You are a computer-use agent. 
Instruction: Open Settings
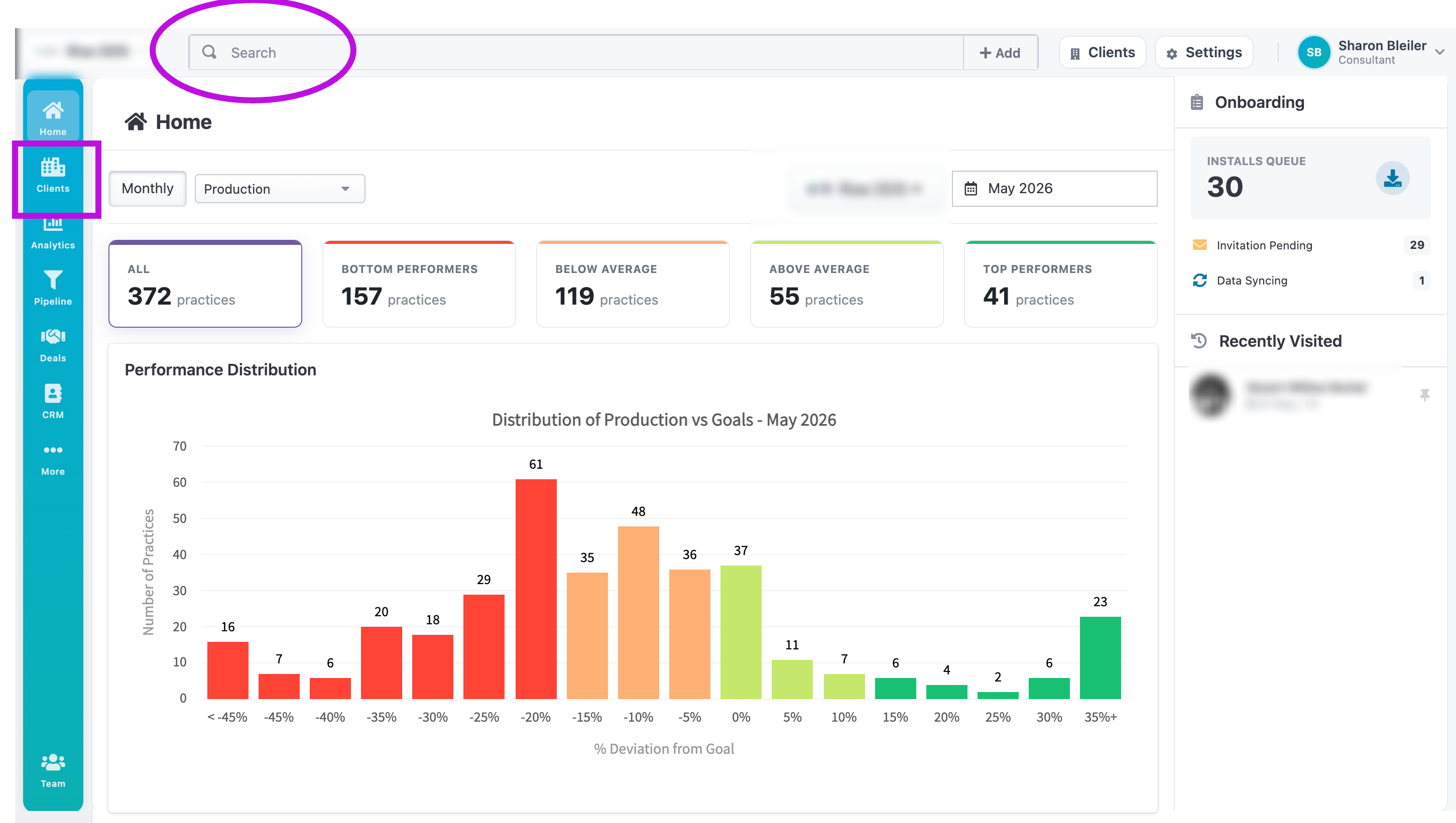click(1204, 53)
